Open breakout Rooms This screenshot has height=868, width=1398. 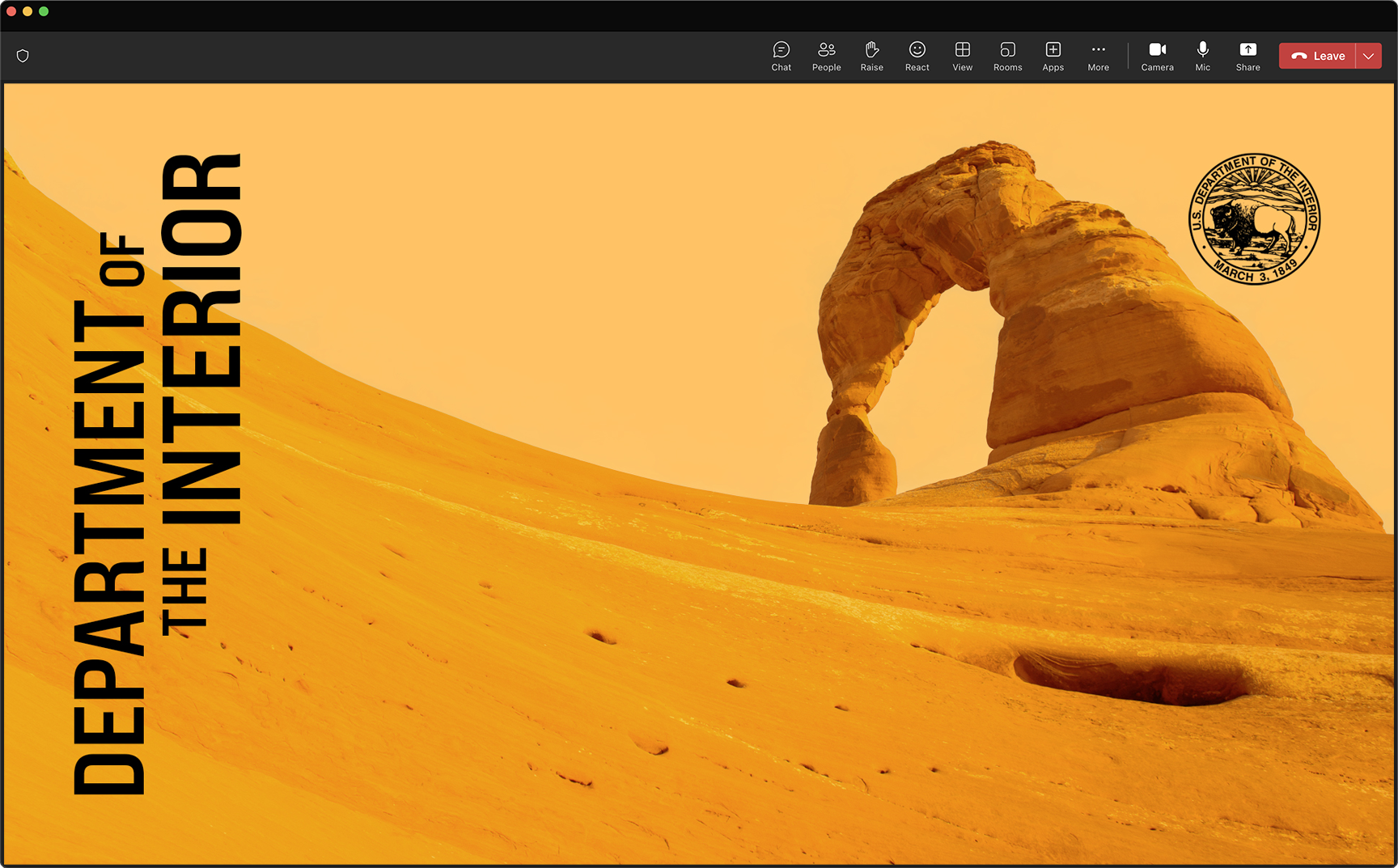tap(1007, 56)
